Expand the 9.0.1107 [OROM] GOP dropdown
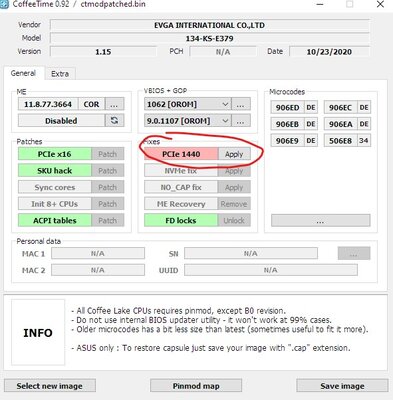The height and width of the screenshot is (400, 393). [188, 121]
